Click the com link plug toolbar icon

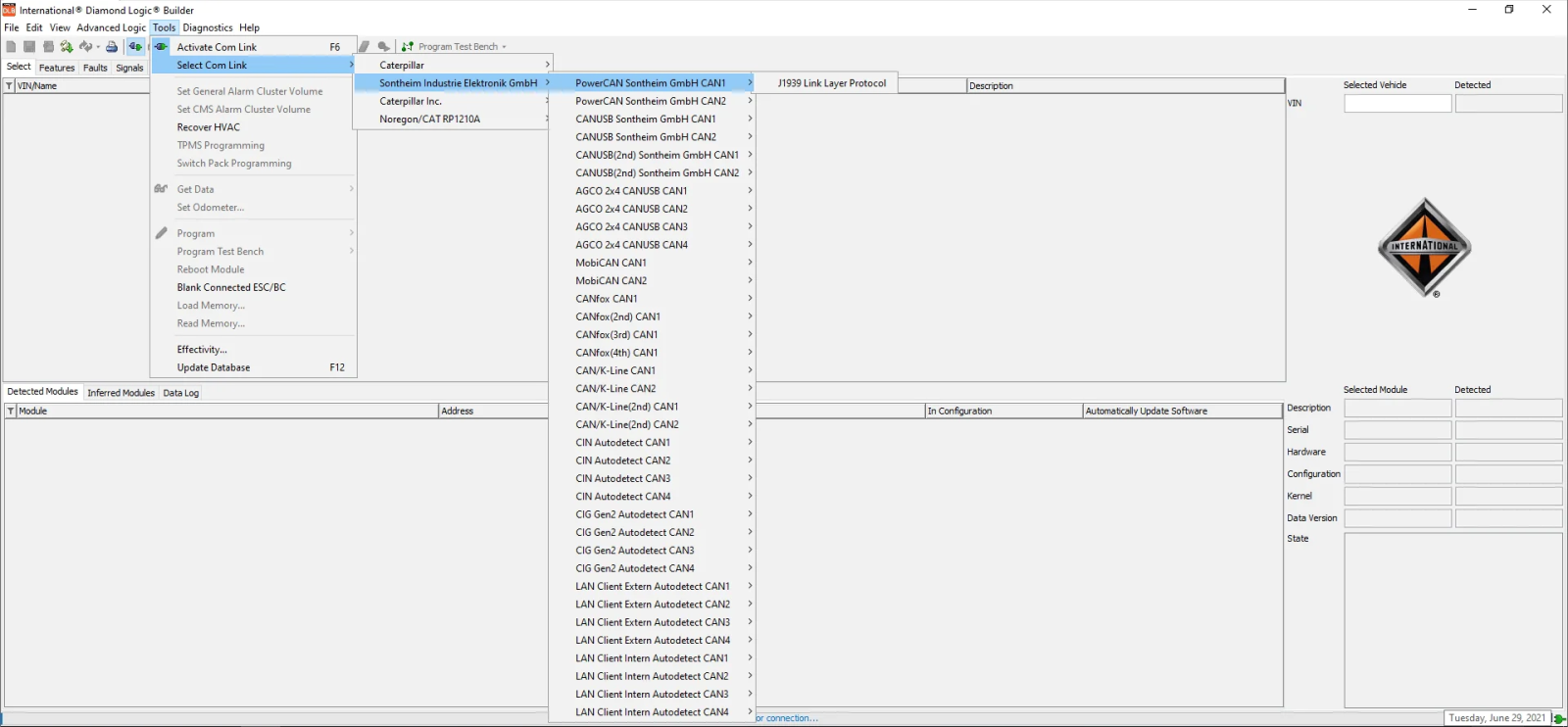tap(135, 46)
